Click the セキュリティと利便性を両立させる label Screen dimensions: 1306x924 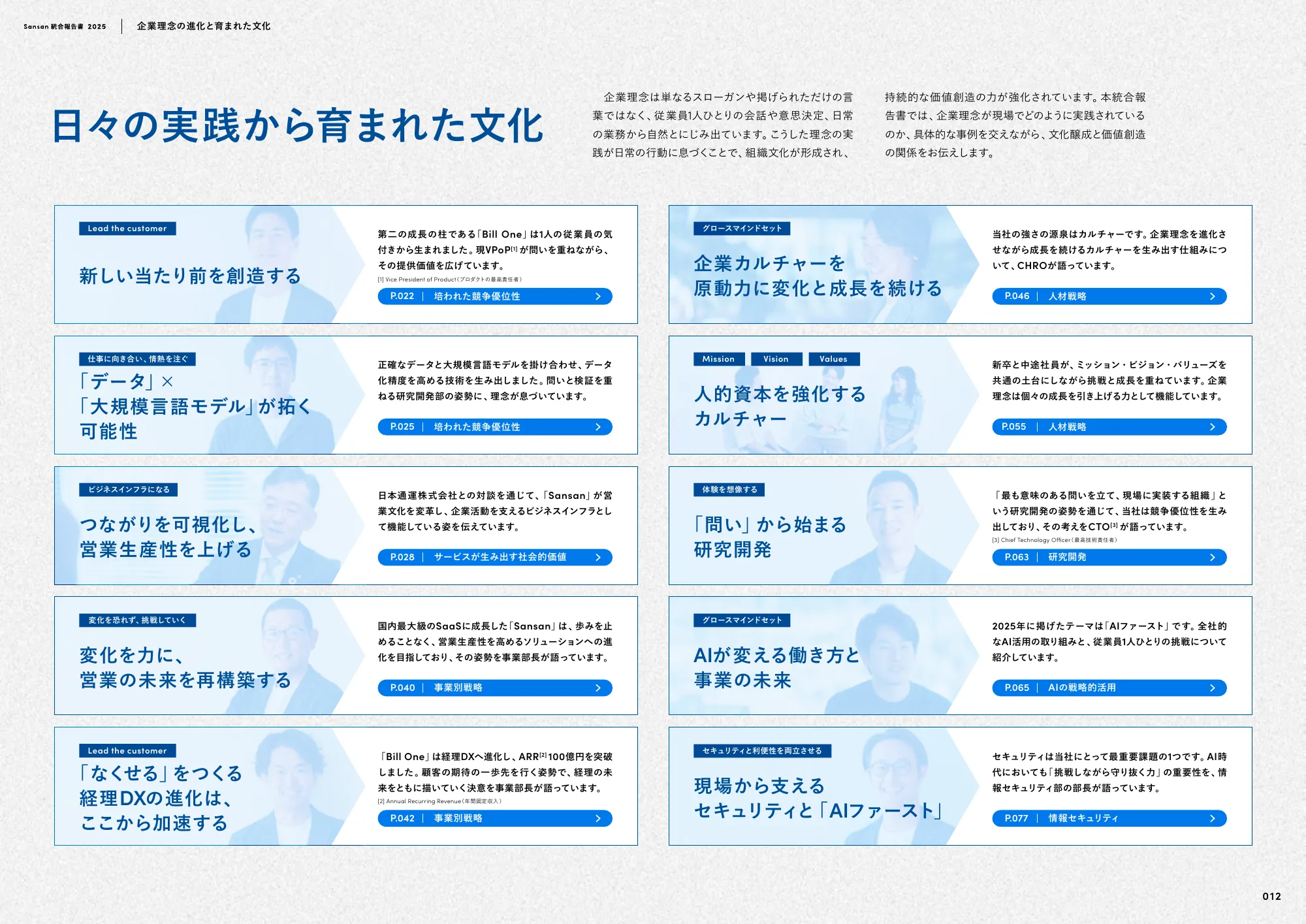pos(761,751)
